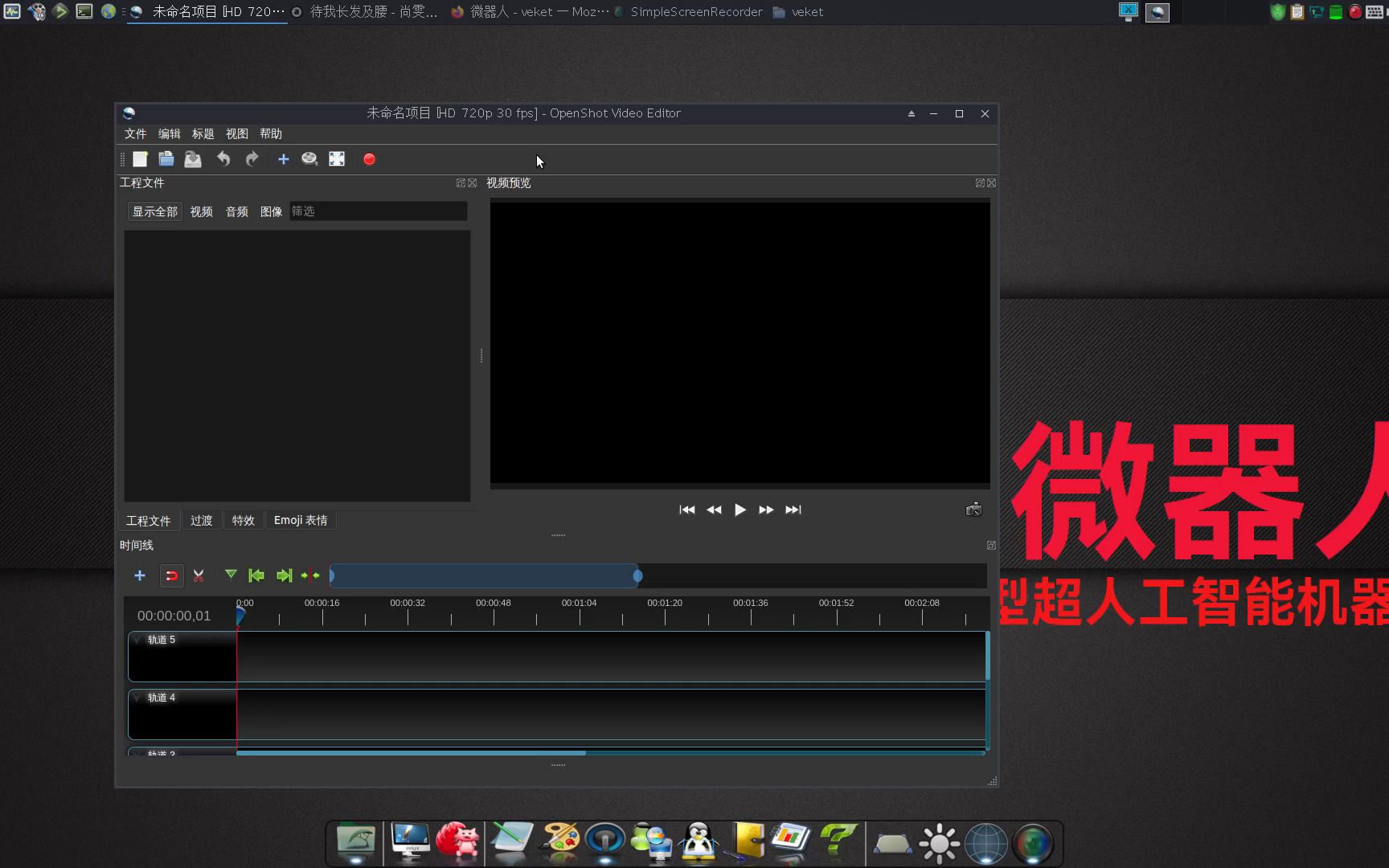Switch to the 工程文件 bottom tab

click(x=149, y=521)
